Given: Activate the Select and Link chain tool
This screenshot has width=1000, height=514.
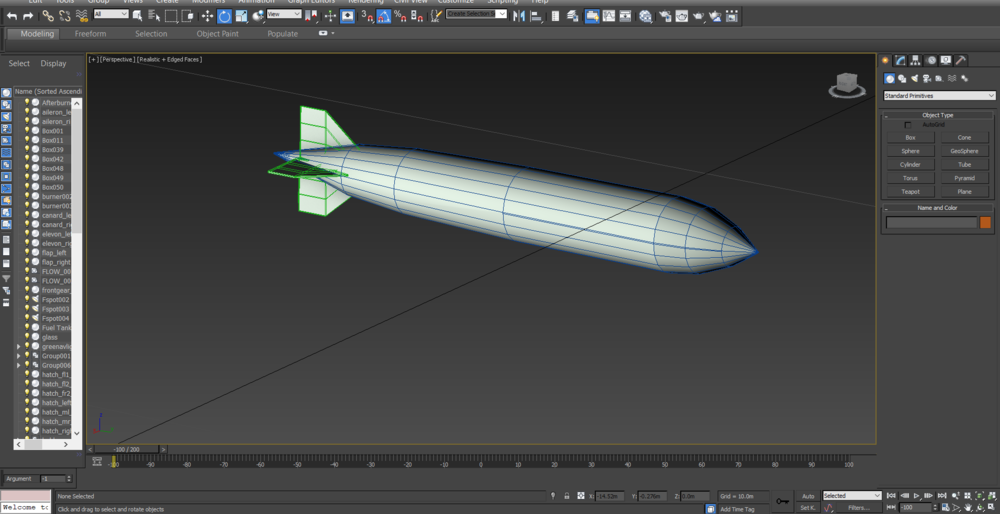Looking at the screenshot, I should [x=48, y=16].
